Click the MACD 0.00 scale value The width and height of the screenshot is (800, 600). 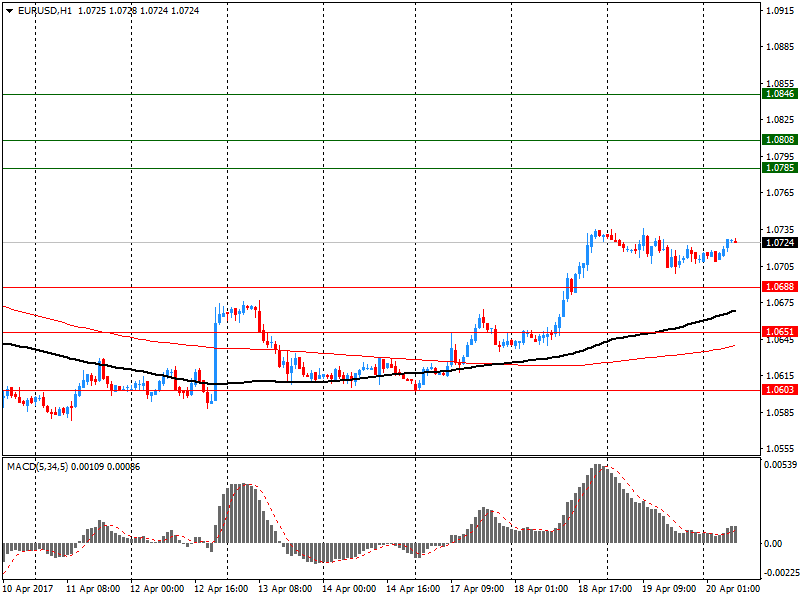(773, 544)
